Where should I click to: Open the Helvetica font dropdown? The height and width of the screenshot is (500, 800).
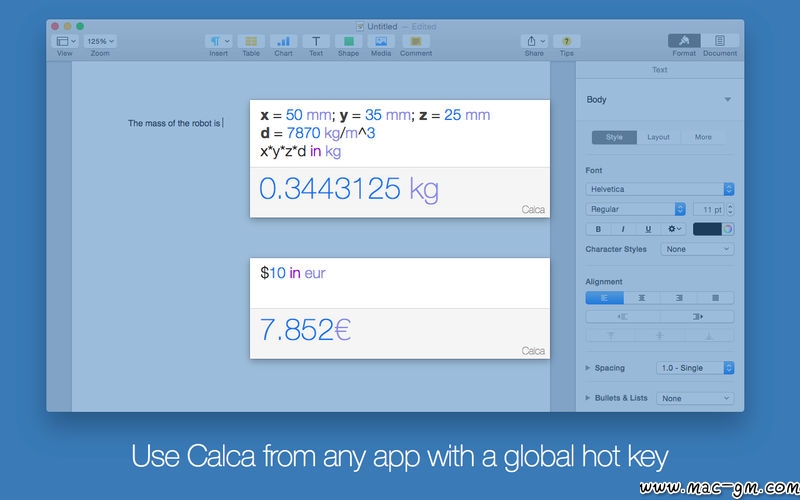pyautogui.click(x=660, y=189)
